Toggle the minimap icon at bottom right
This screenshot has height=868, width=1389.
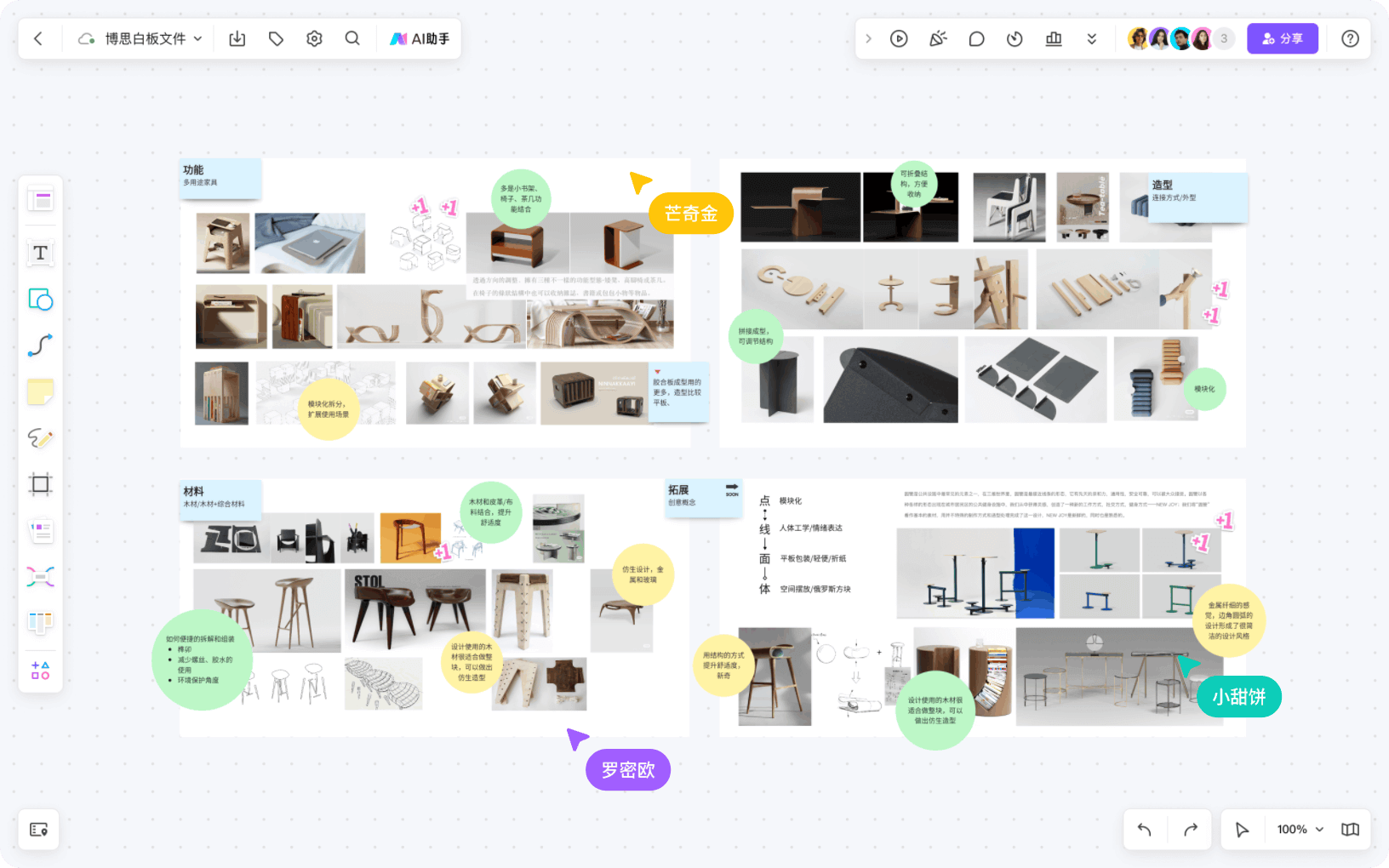[1350, 830]
